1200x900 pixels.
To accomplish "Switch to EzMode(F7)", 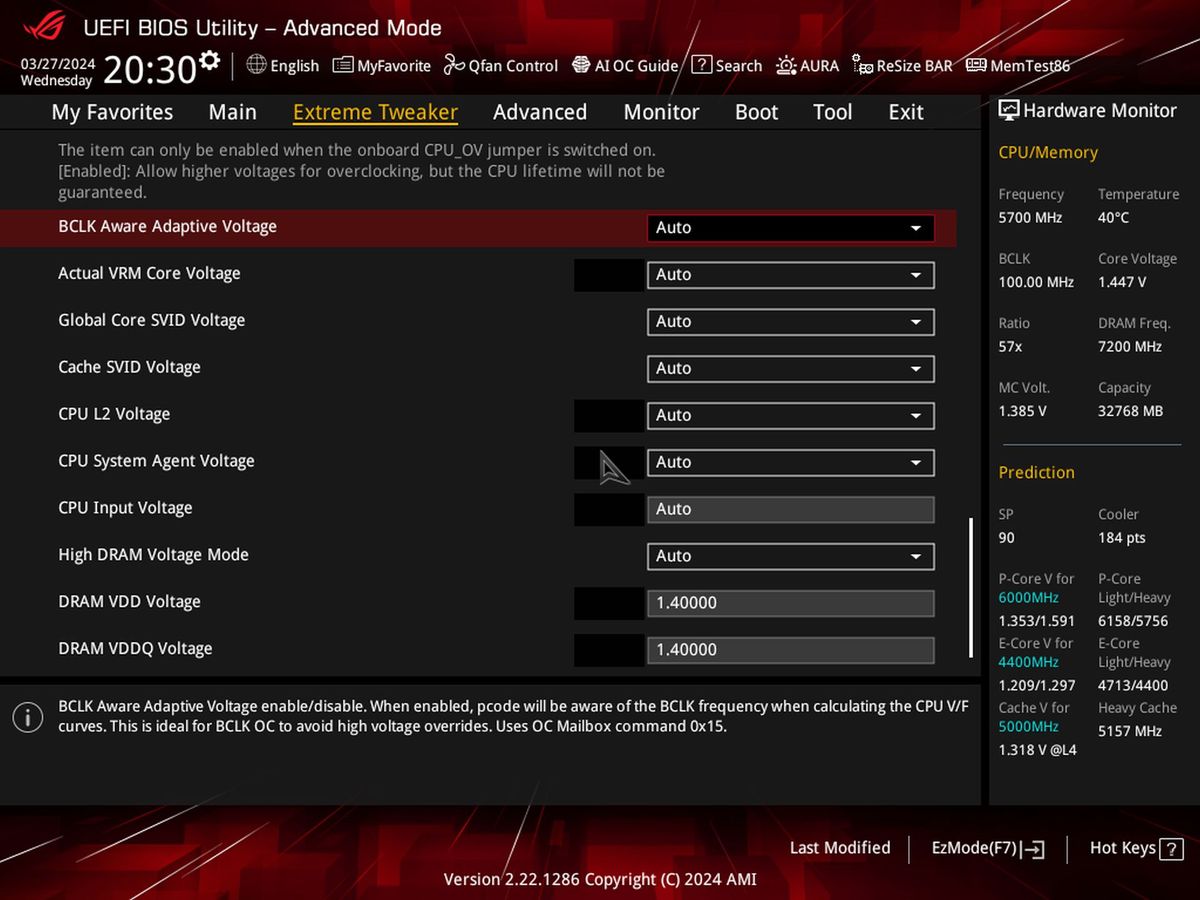I will (x=987, y=848).
